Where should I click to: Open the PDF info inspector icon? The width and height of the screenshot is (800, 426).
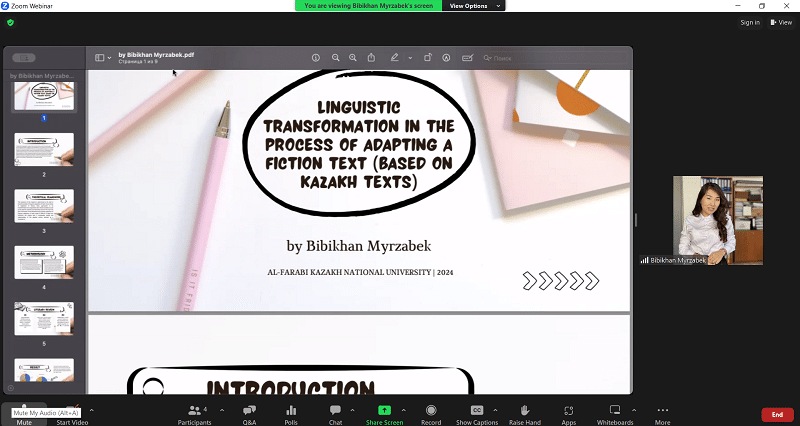(316, 58)
